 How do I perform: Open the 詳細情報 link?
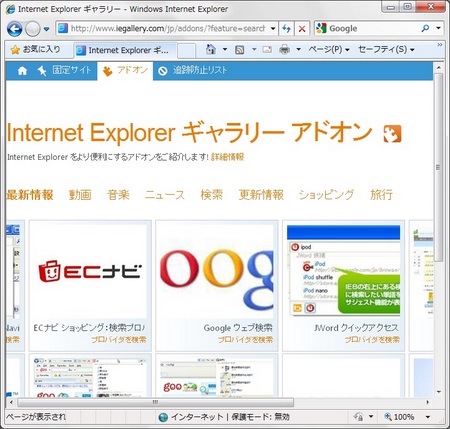[x=227, y=157]
